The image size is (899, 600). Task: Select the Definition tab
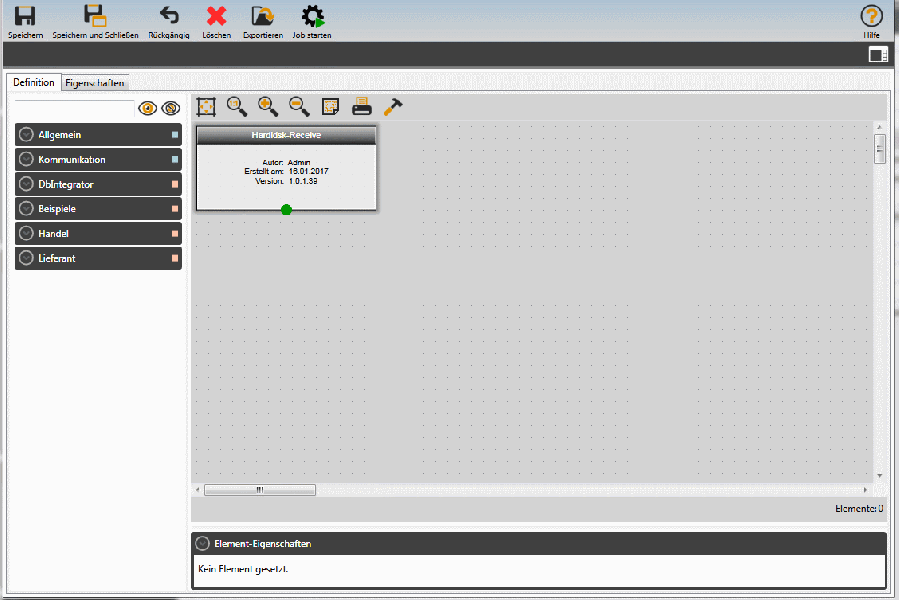[x=33, y=82]
